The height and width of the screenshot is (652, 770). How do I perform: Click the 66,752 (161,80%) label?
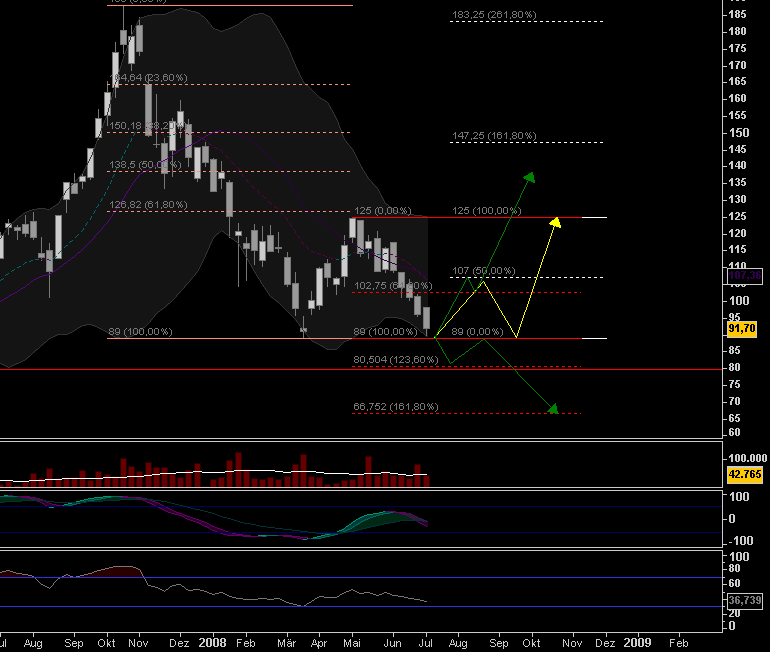pos(396,407)
